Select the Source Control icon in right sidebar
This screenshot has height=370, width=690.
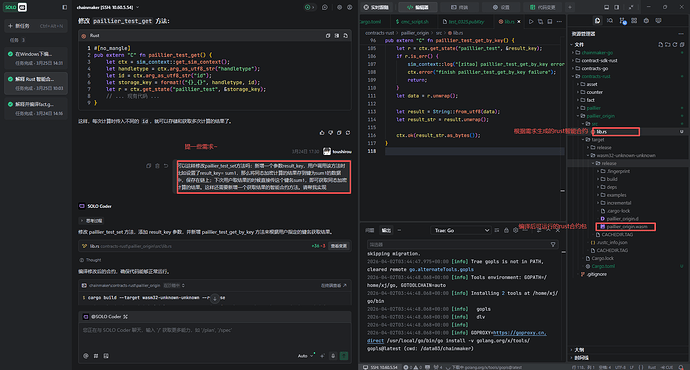[622, 21]
